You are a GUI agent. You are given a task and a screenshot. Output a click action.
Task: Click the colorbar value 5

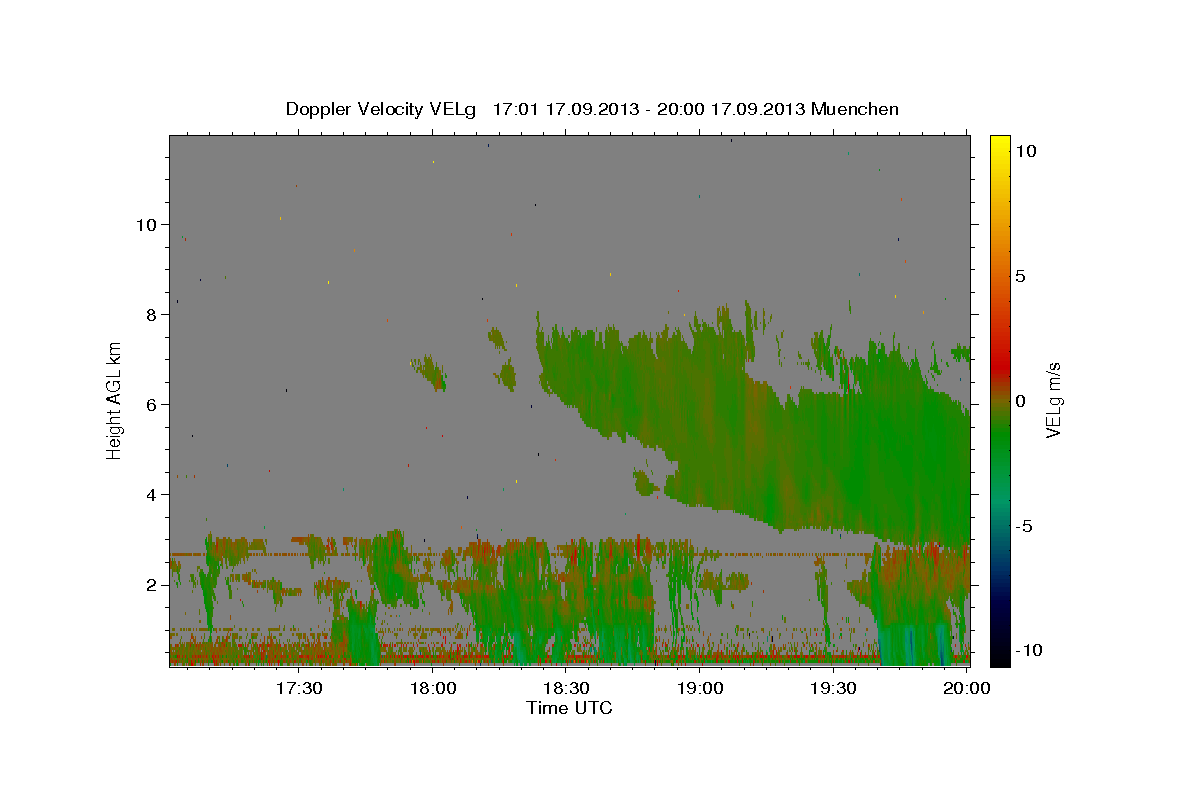tap(1020, 276)
